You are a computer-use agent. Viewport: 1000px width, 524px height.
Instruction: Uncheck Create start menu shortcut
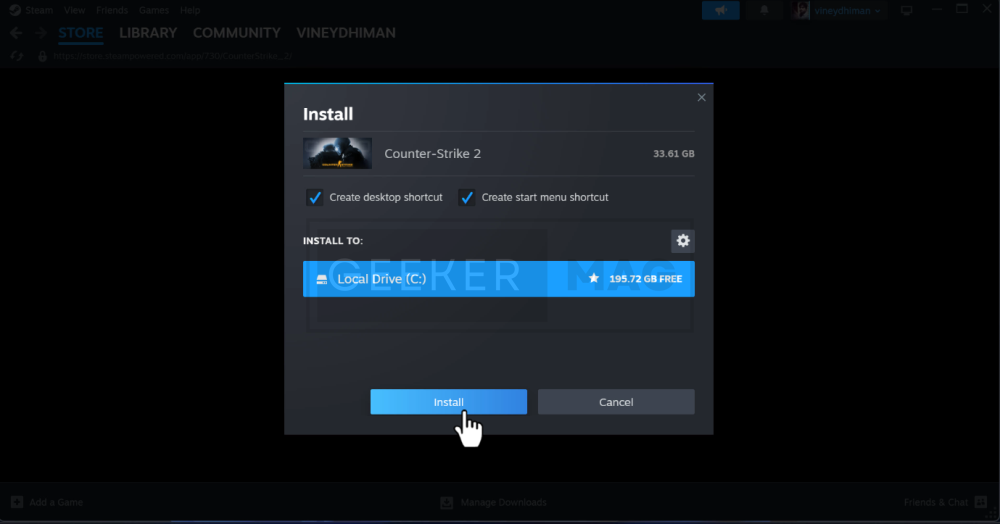point(467,198)
